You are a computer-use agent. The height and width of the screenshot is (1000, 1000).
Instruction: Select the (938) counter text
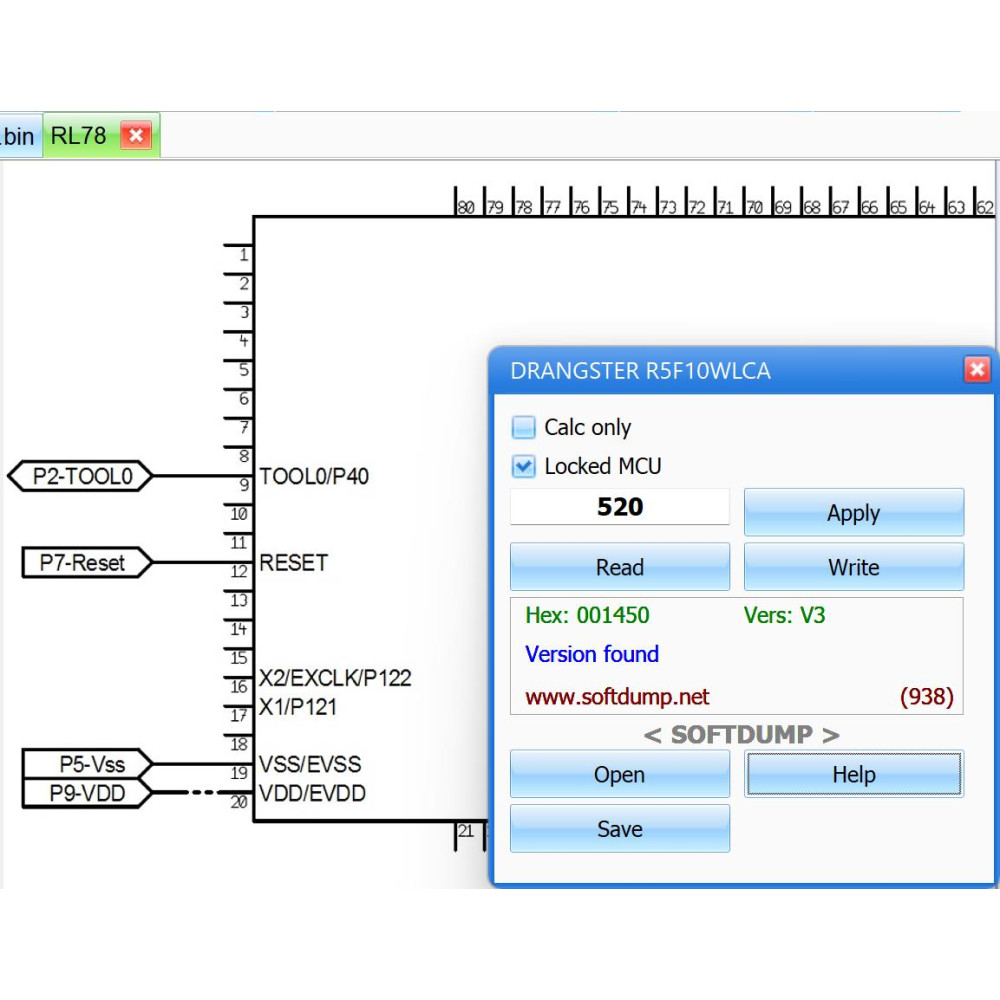926,696
